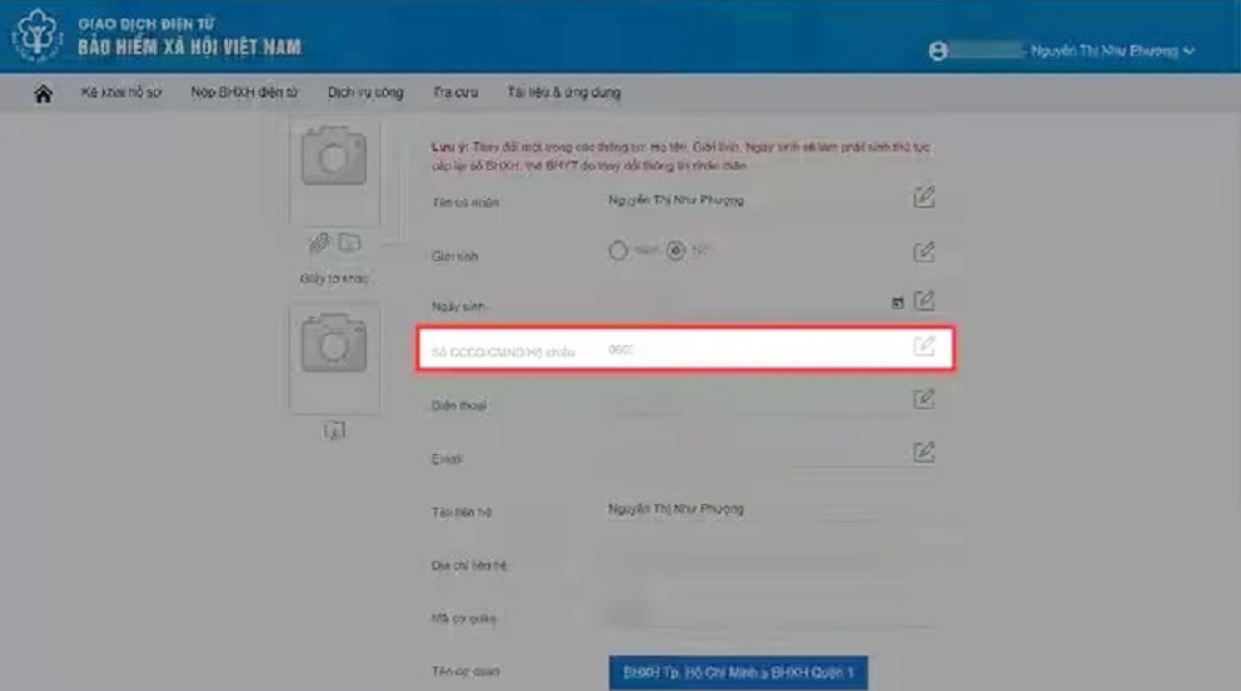Click the edit pencil beside Giới tính

click(x=924, y=251)
